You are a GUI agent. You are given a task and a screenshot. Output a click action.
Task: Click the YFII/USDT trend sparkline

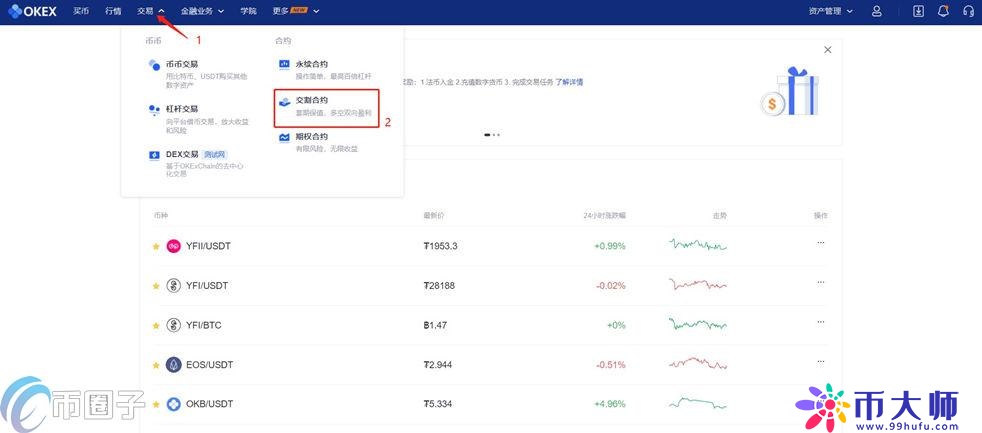pos(698,244)
